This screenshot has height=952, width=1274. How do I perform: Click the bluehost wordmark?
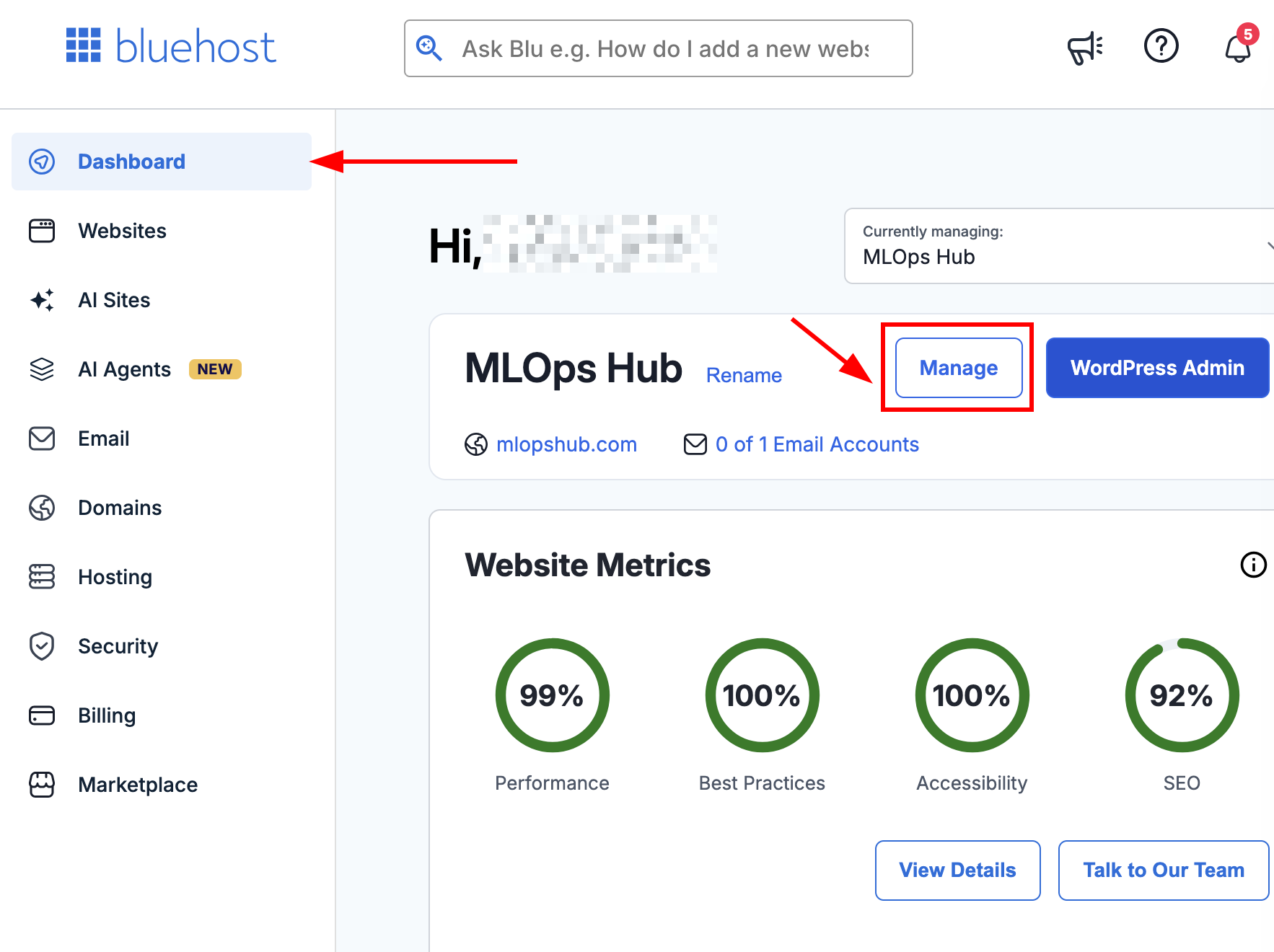[x=196, y=46]
